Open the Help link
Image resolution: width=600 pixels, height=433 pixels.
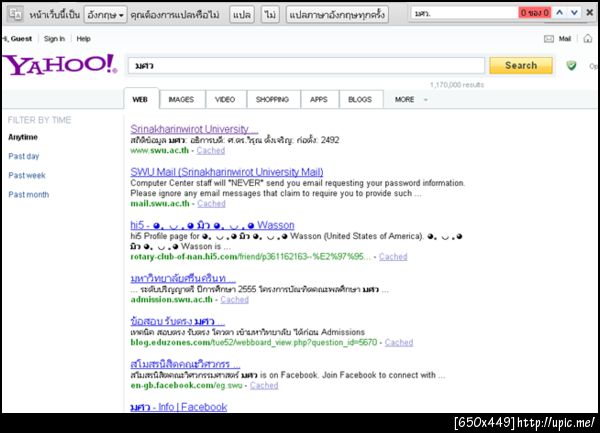click(x=83, y=39)
